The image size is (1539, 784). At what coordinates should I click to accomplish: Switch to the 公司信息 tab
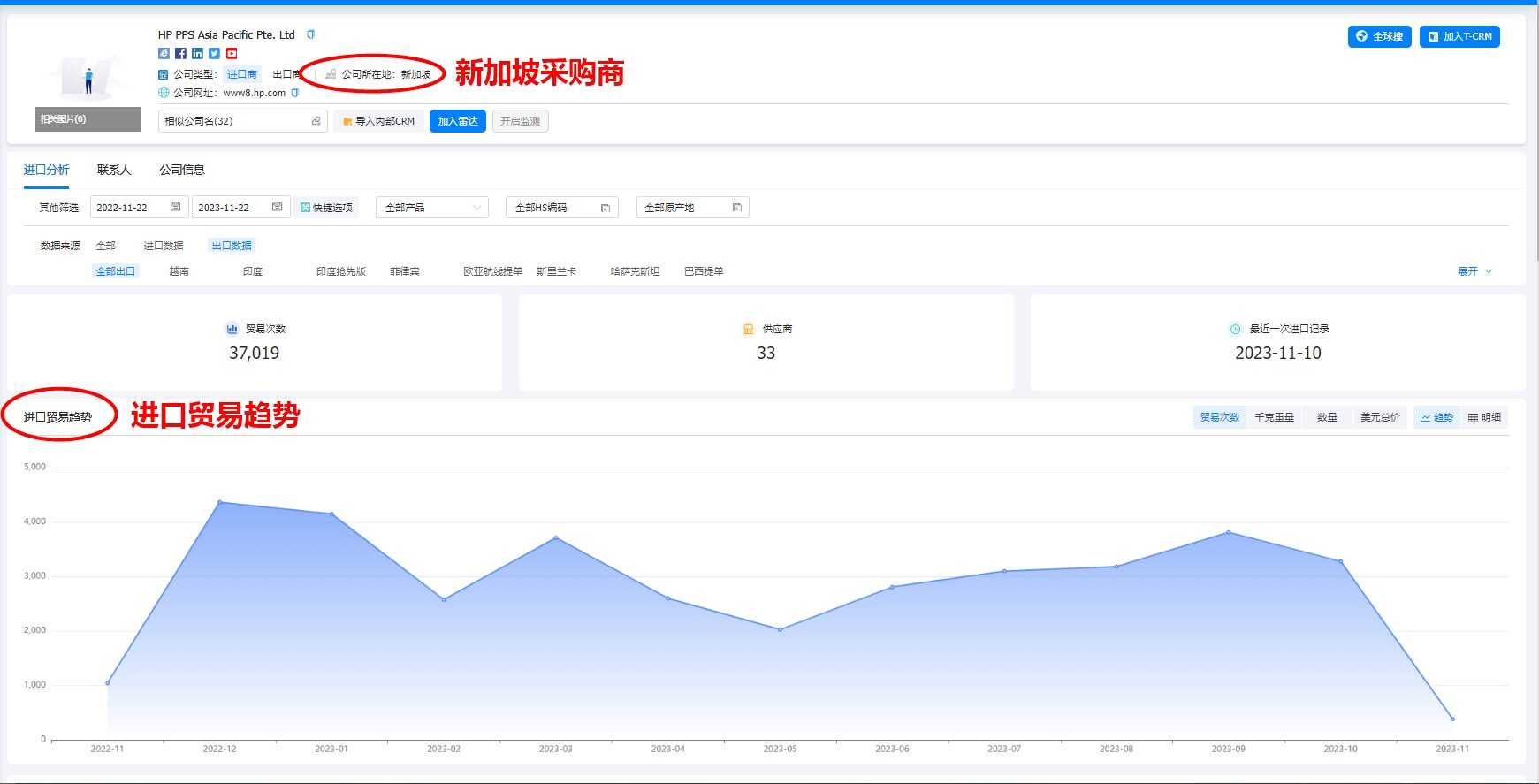click(x=182, y=170)
